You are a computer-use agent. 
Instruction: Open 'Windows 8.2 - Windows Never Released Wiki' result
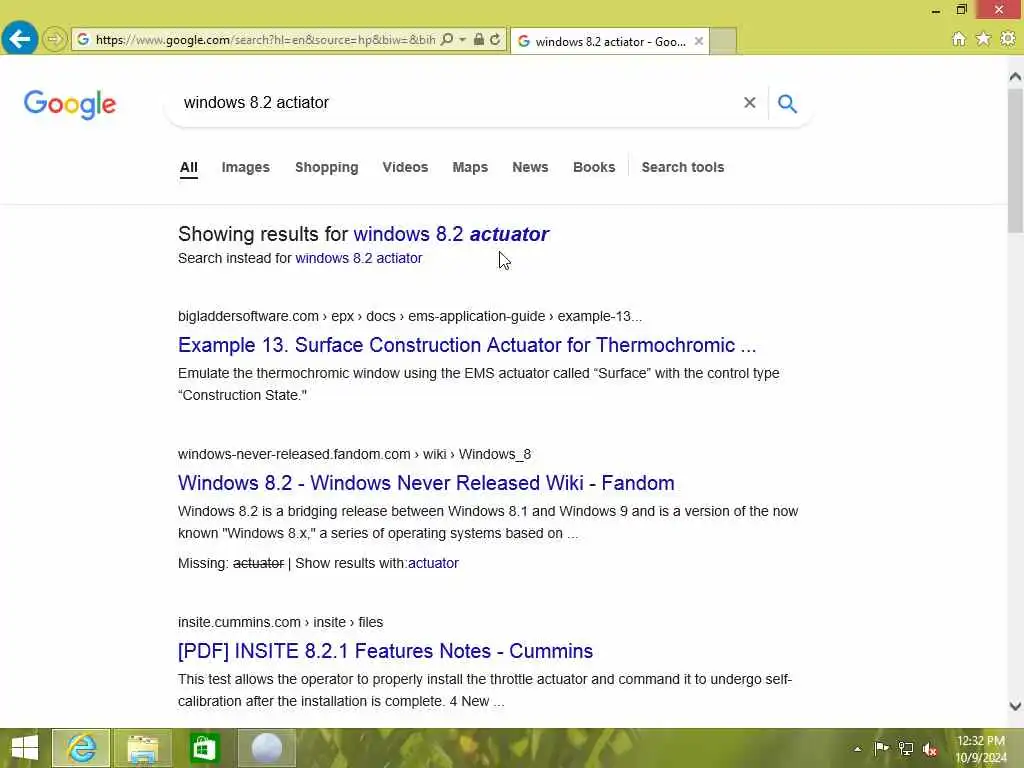point(426,483)
